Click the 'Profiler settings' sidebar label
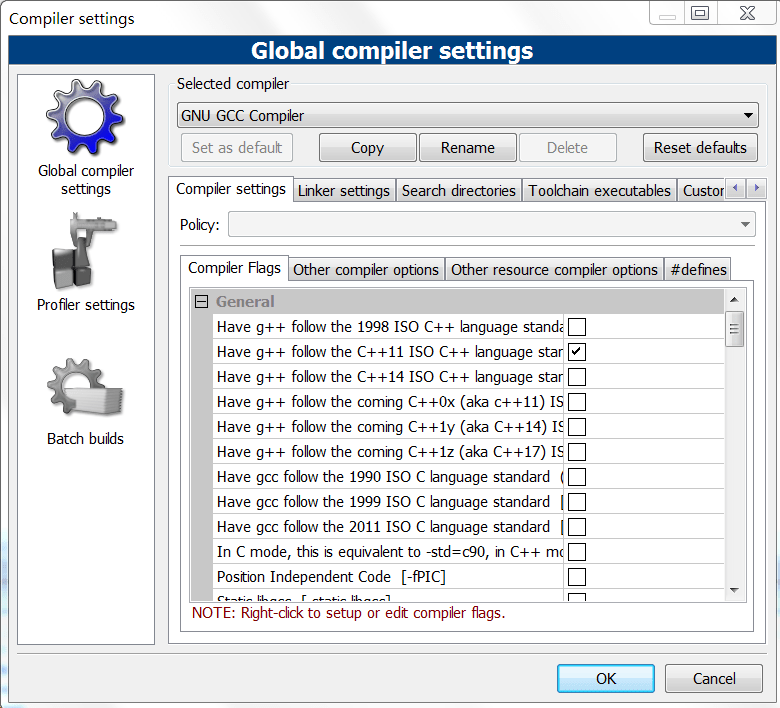 tap(86, 304)
